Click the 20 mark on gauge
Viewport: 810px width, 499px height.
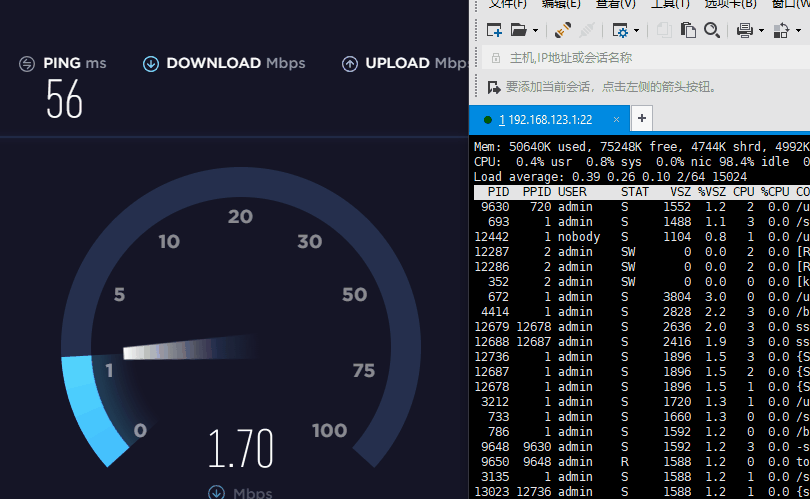click(x=240, y=217)
